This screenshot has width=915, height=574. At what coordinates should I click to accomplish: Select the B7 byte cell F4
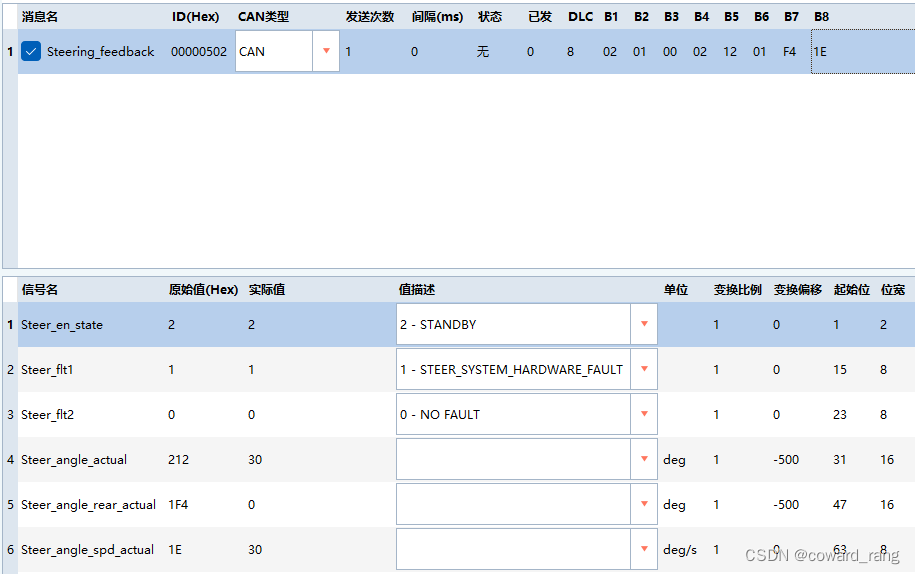point(790,51)
